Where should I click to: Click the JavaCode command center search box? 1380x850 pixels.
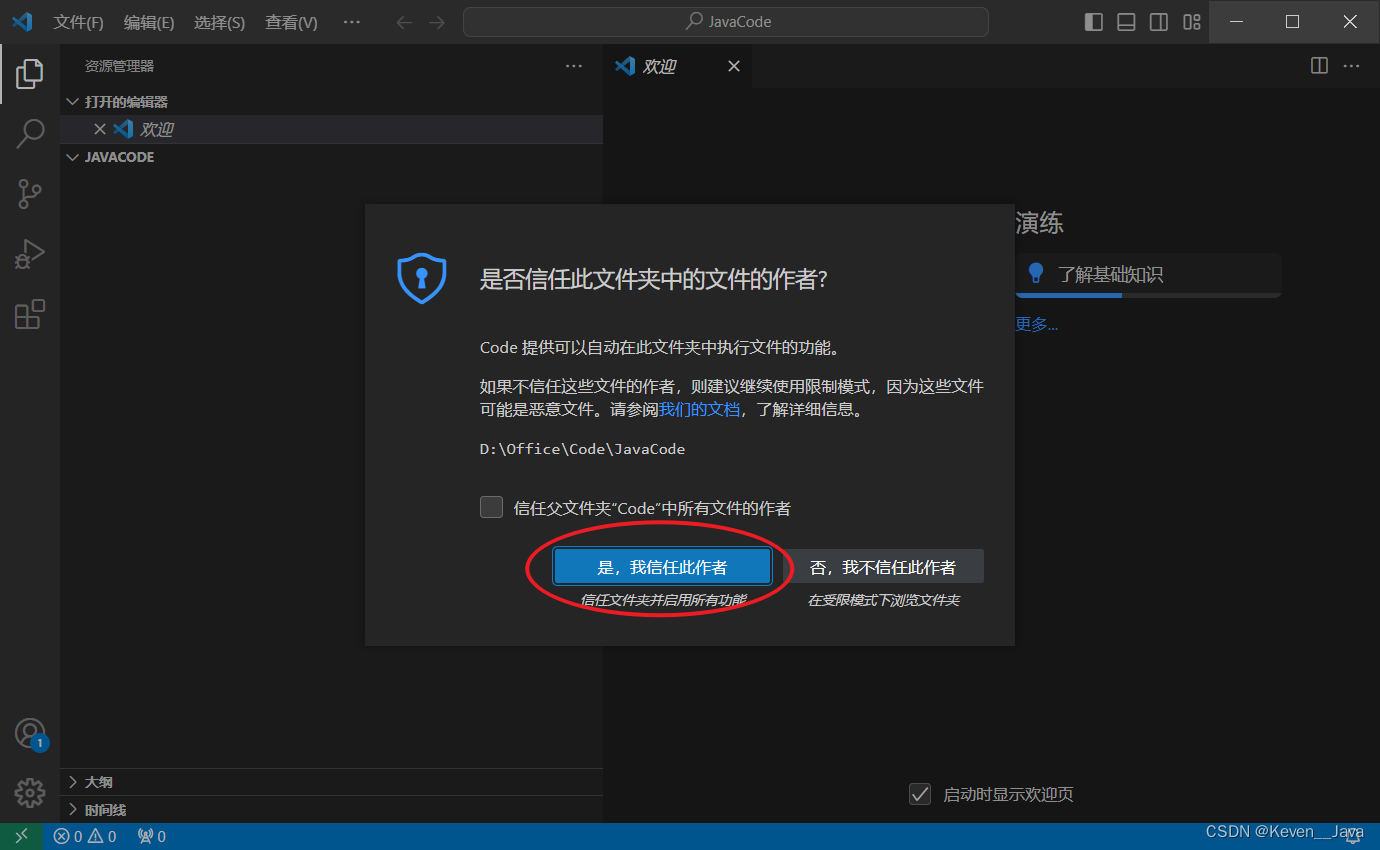[x=726, y=22]
